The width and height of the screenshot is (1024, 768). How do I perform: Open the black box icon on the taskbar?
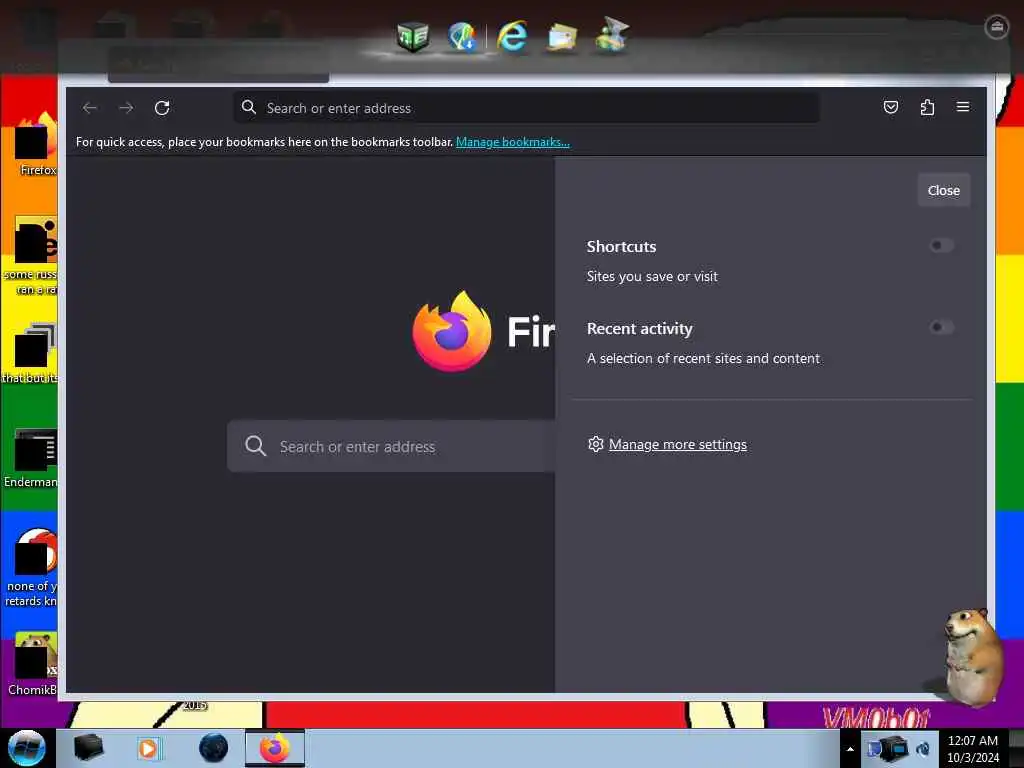pyautogui.click(x=88, y=747)
